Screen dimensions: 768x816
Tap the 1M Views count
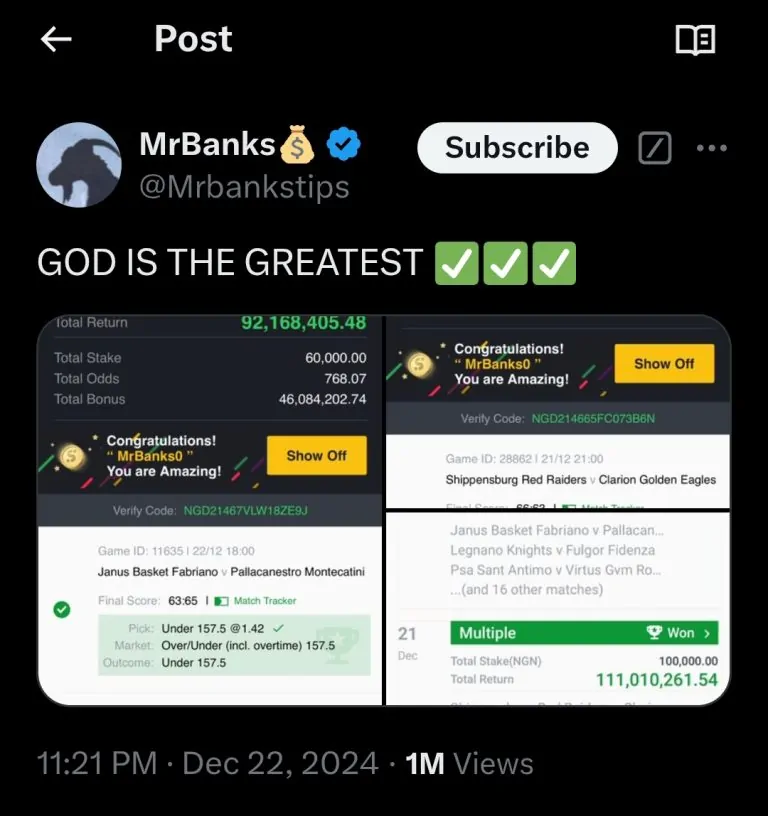point(469,764)
